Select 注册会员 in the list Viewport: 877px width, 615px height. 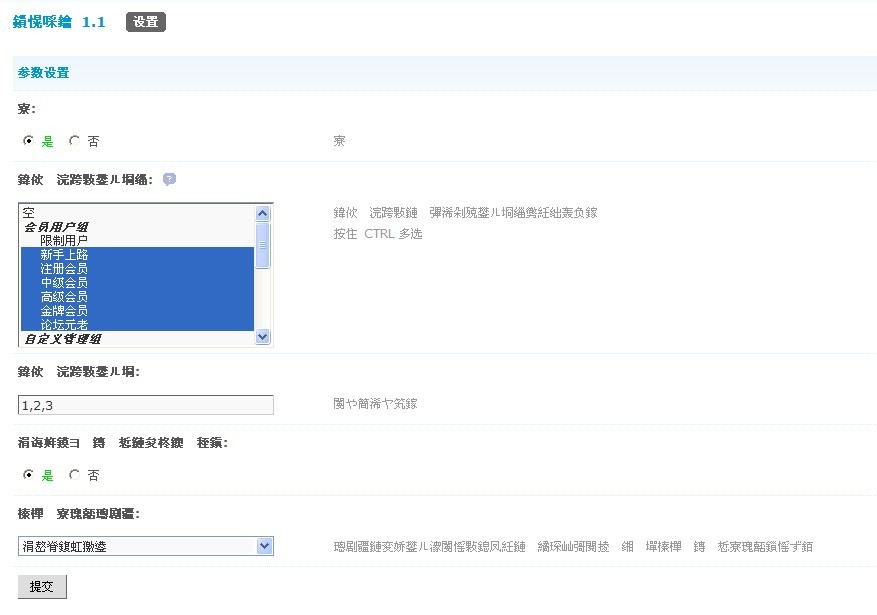(137, 268)
